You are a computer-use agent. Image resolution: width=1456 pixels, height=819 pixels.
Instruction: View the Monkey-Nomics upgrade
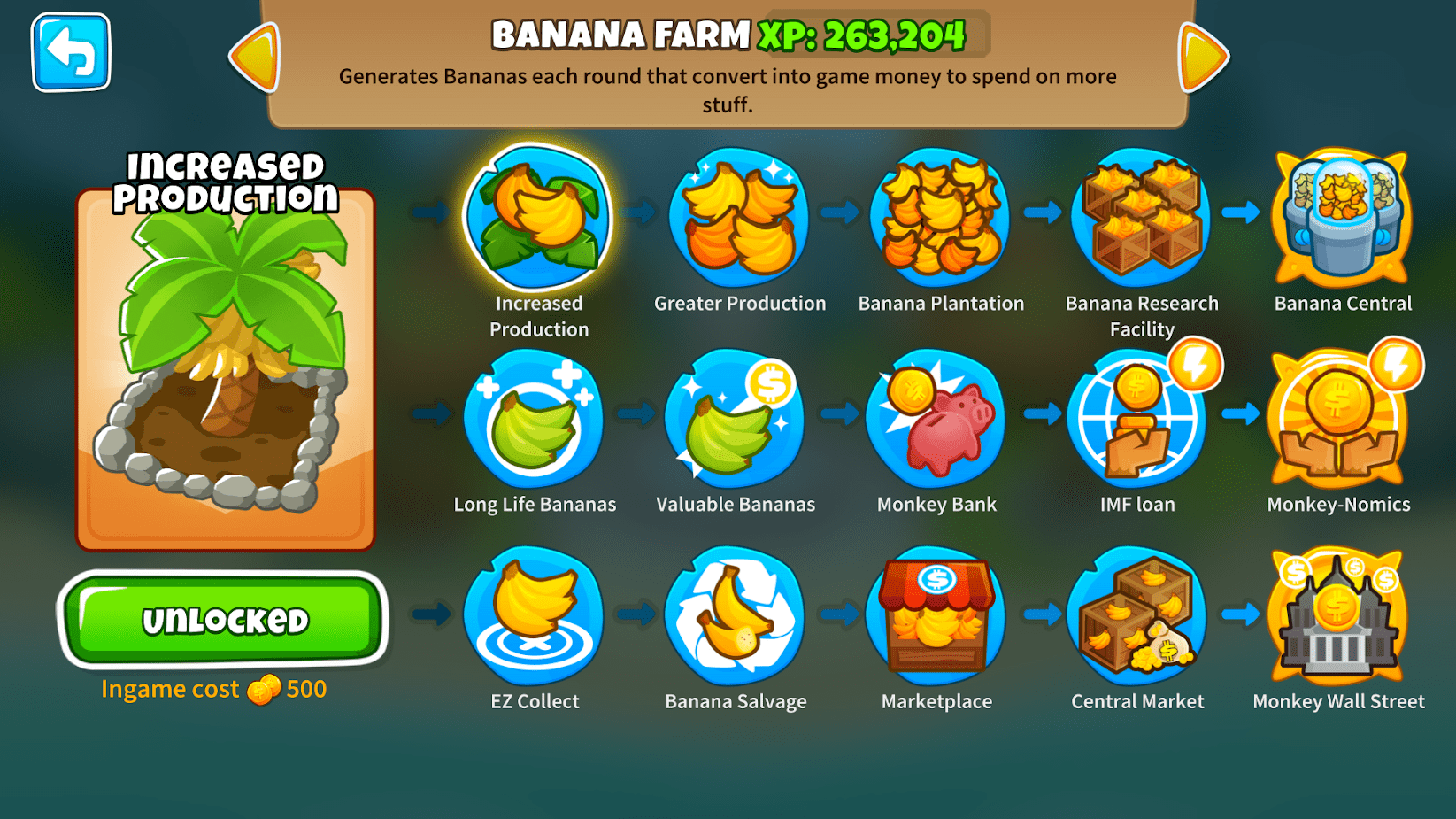[x=1338, y=419]
